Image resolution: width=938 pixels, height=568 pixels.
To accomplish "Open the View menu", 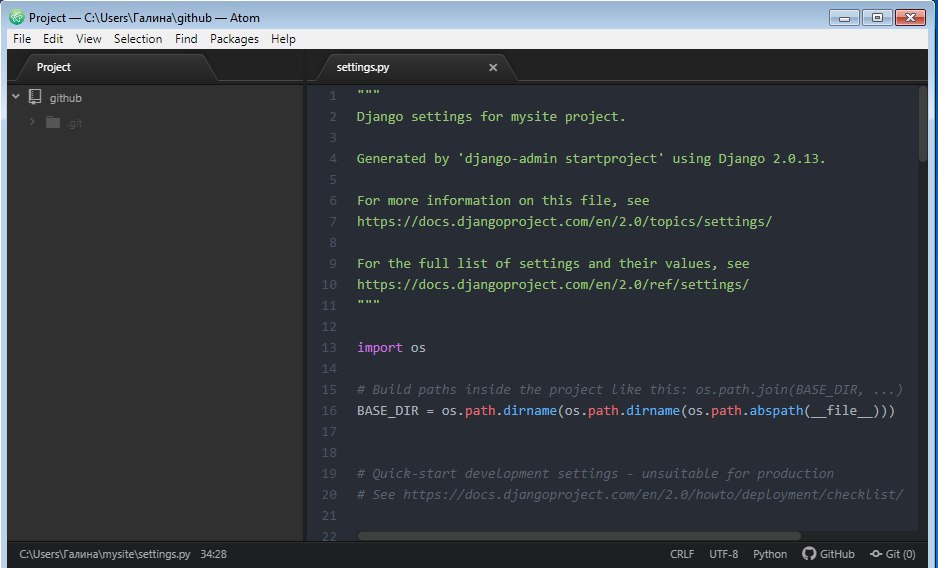I will click(x=89, y=39).
